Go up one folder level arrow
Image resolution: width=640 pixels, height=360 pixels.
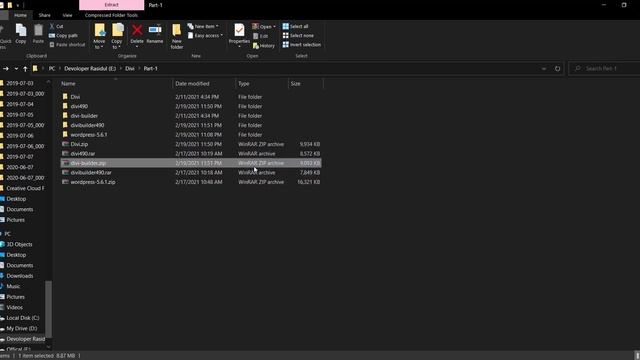[x=25, y=69]
